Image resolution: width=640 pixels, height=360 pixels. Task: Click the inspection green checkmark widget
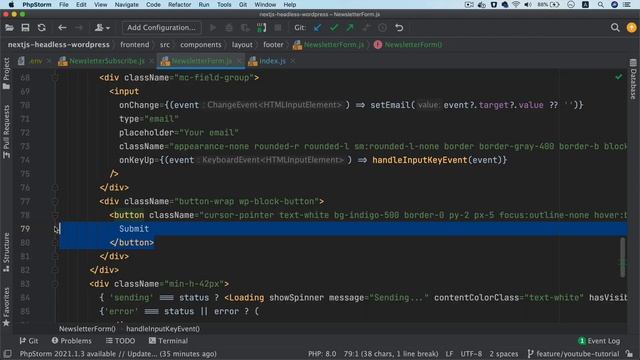point(619,77)
